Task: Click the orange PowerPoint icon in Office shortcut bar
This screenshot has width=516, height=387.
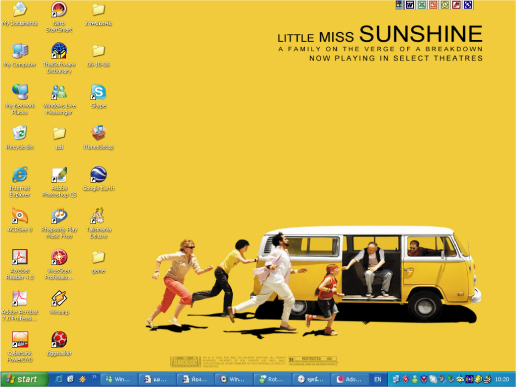Action: click(433, 5)
